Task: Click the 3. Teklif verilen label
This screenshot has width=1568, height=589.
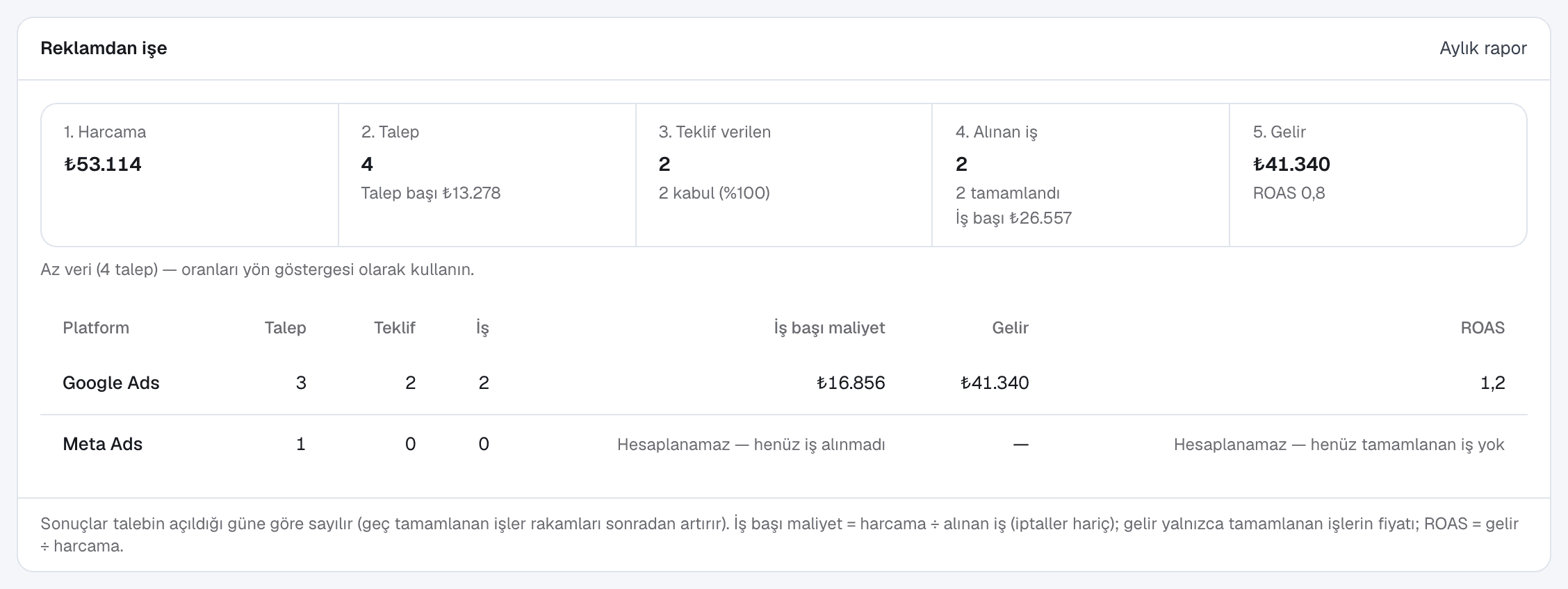Action: tap(714, 132)
